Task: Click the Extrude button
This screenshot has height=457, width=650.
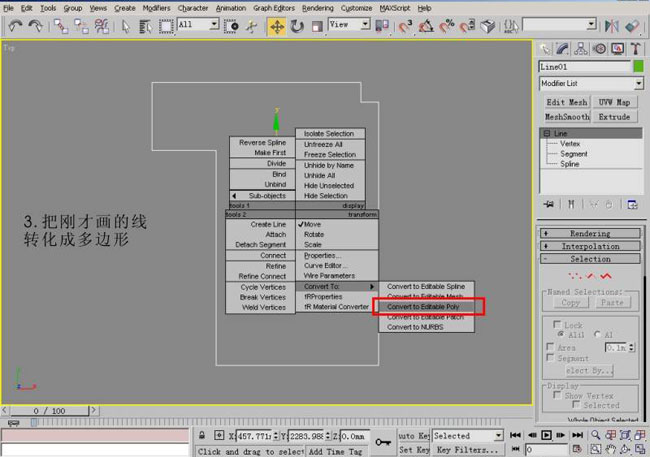Action: tap(614, 117)
